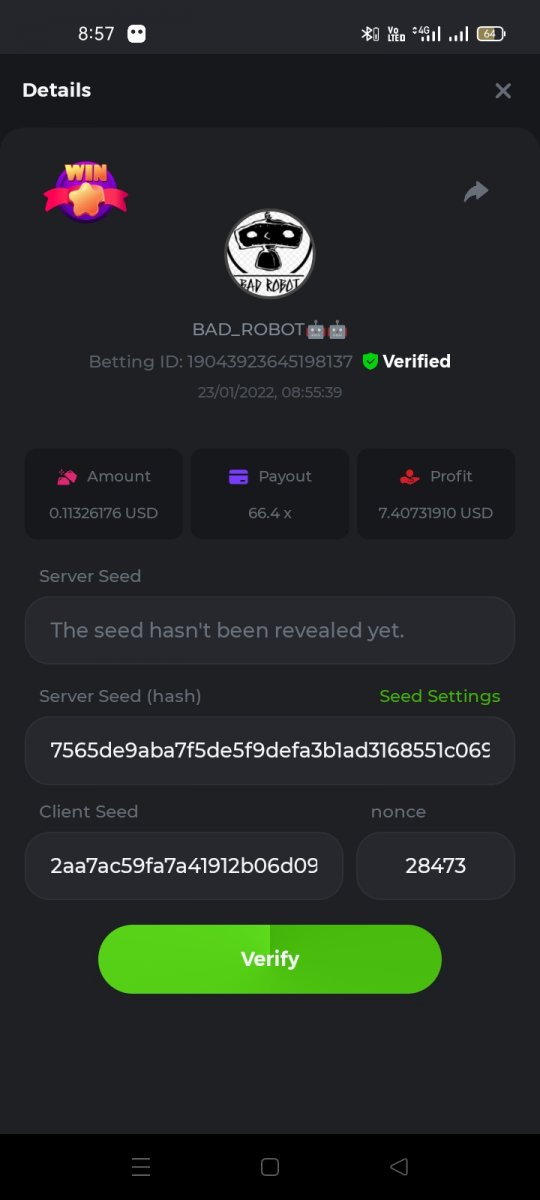The height and width of the screenshot is (1200, 540).
Task: Tap the share arrow icon
Action: (x=476, y=191)
